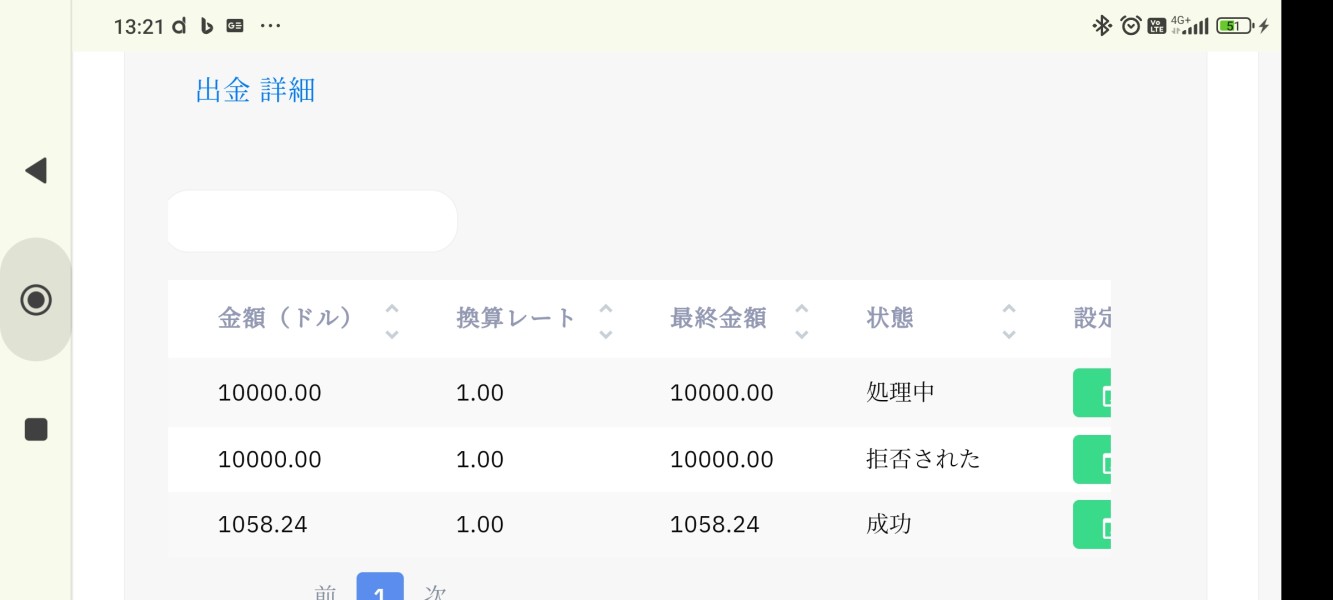1333x600 pixels.
Task: Select the 拒否された status cell
Action: pyautogui.click(x=923, y=460)
